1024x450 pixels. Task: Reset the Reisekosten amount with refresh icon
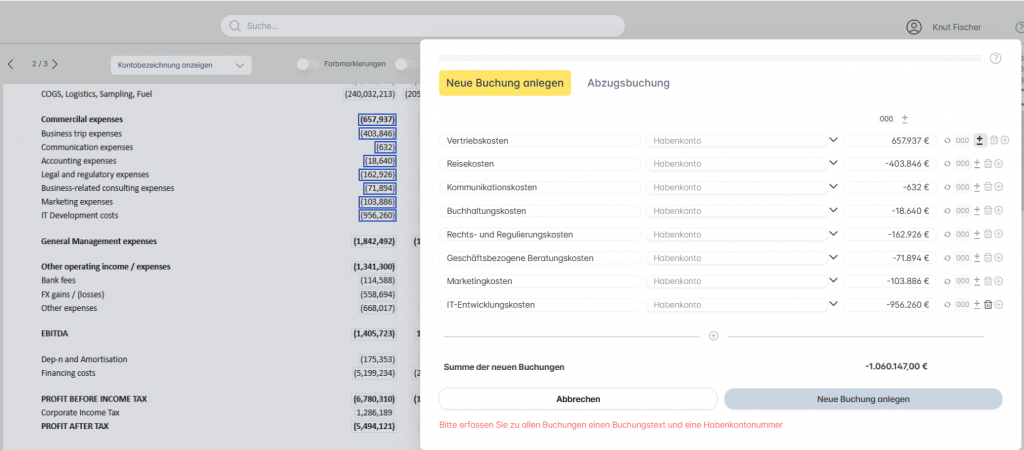coord(948,164)
